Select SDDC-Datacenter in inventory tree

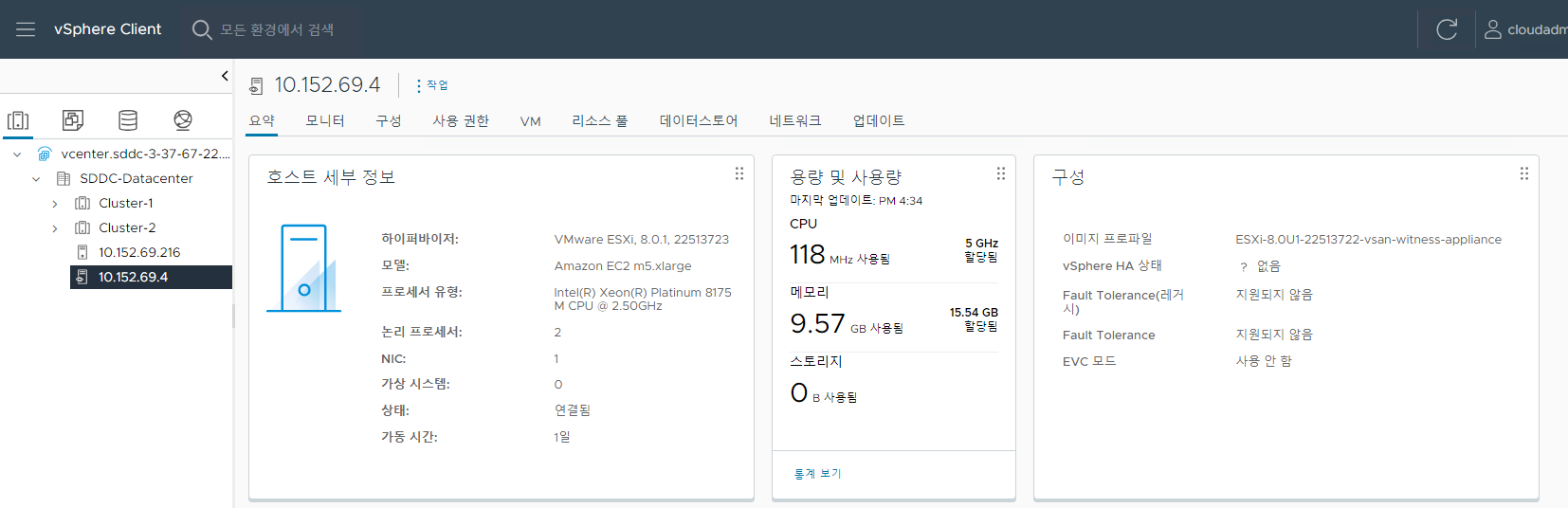[137, 178]
